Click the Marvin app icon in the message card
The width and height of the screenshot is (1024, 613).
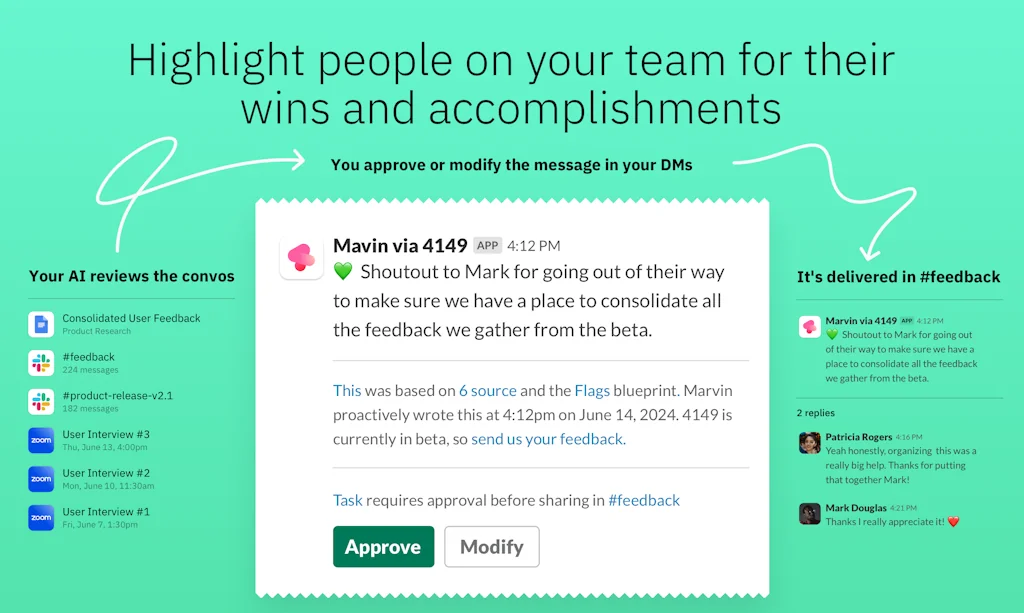click(301, 256)
